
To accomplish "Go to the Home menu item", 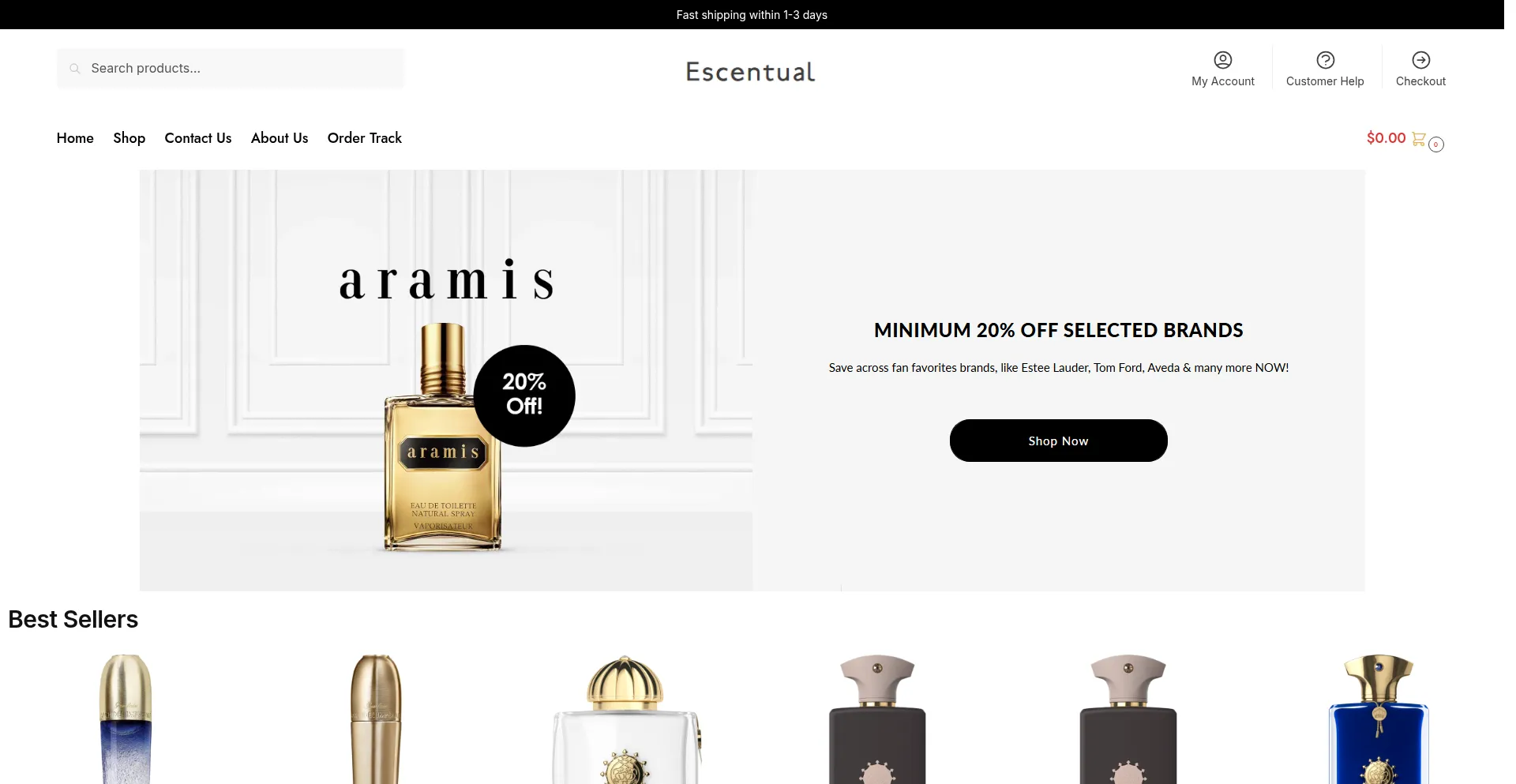I will click(75, 138).
